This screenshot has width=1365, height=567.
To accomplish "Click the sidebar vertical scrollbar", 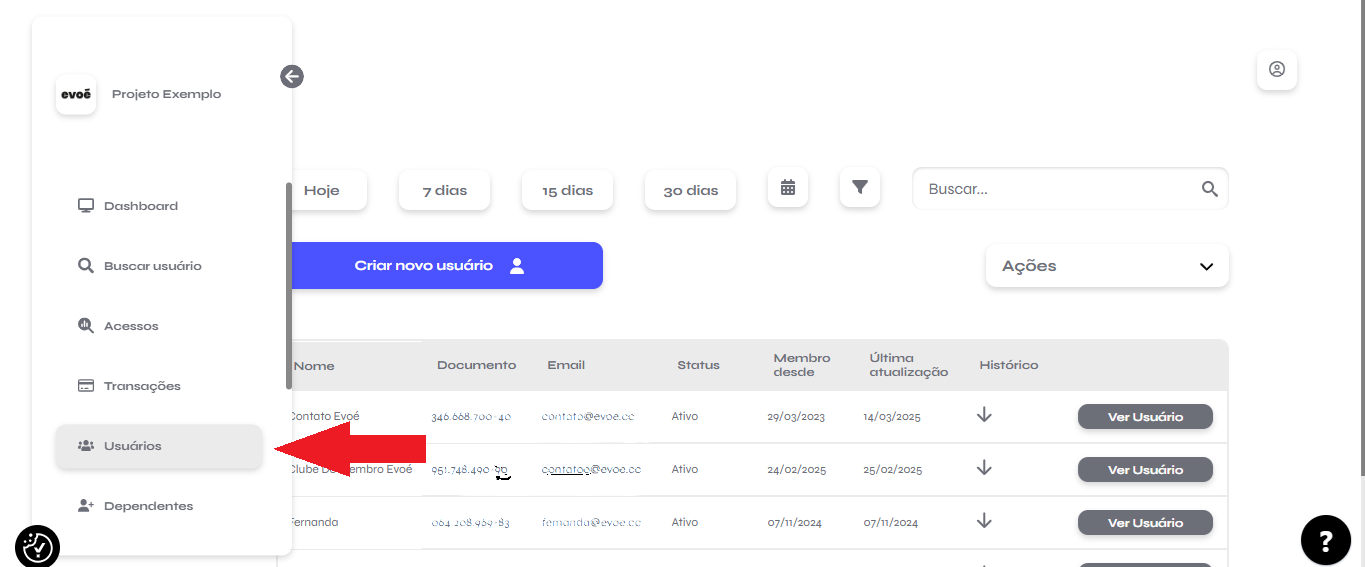I will [x=289, y=286].
